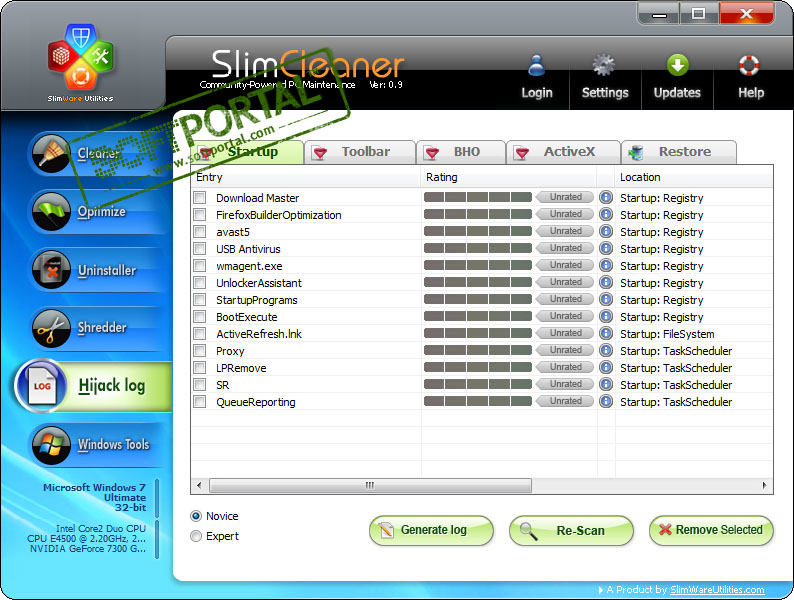
Task: Select the Novice radio button
Action: click(x=196, y=516)
